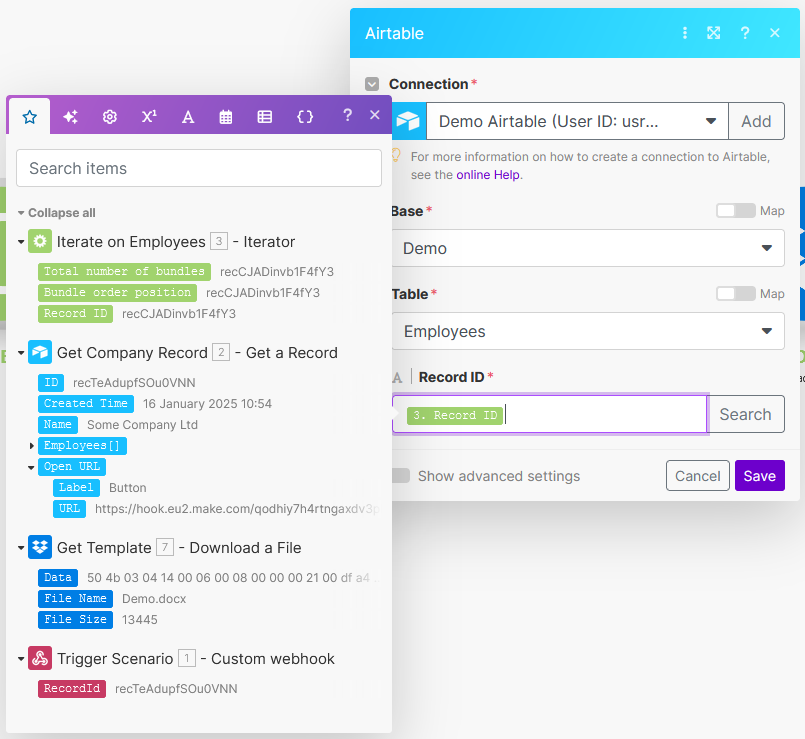Enable Show advanced settings
The image size is (805, 739).
401,476
